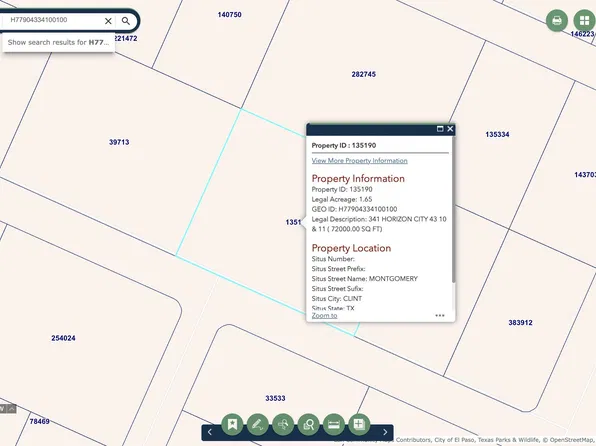Open the Print widget
This screenshot has width=596, height=446.
click(557, 20)
